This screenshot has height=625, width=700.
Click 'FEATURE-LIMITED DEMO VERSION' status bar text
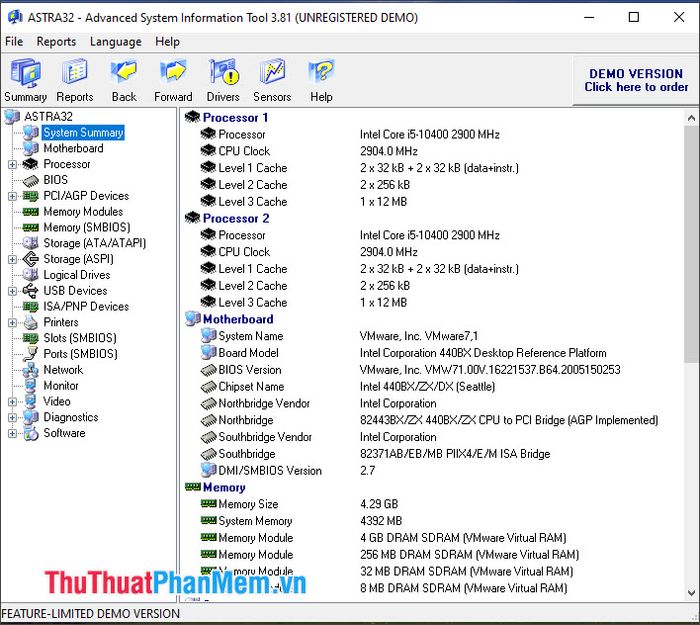pyautogui.click(x=91, y=614)
